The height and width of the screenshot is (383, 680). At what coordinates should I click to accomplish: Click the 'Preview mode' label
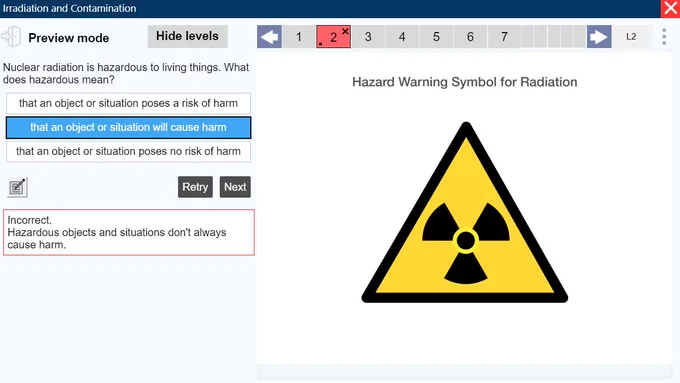click(x=69, y=38)
